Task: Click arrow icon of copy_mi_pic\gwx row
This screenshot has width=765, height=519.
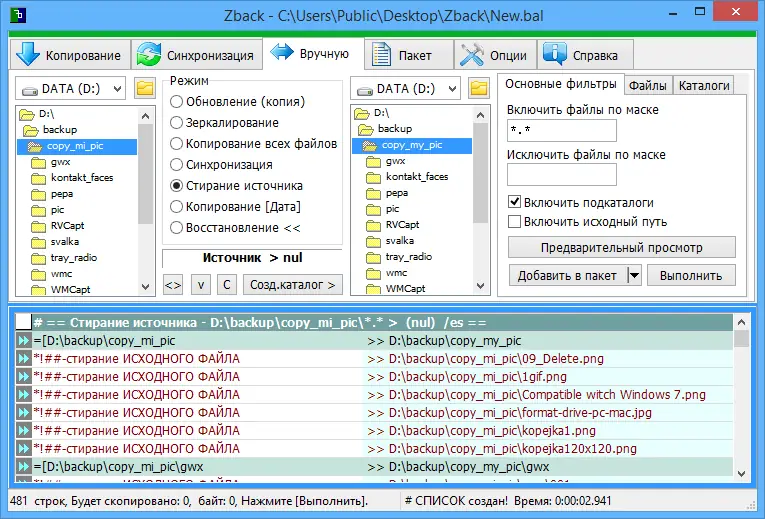Action: pos(23,467)
